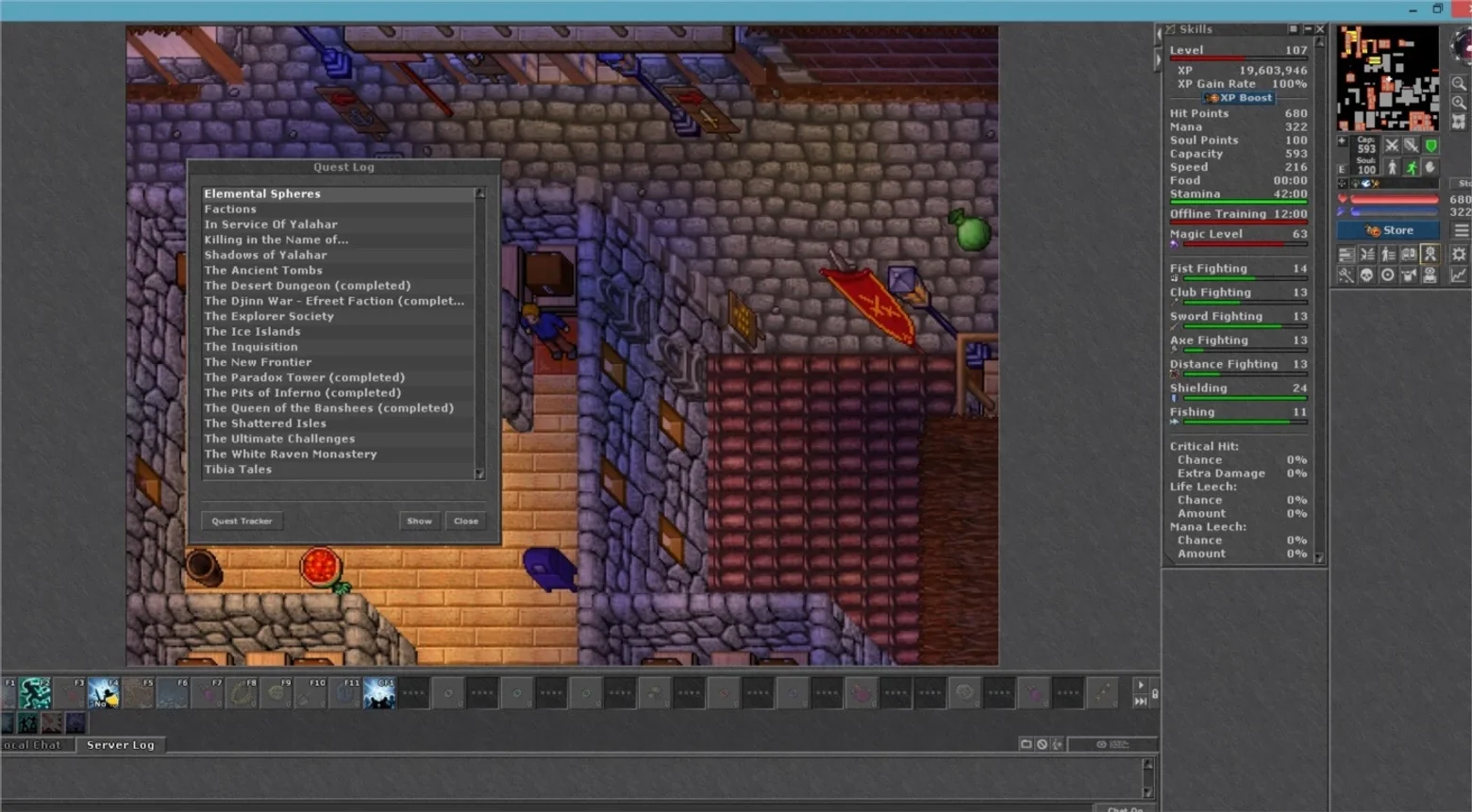This screenshot has width=1472, height=812.
Task: Click the single arrow at the action bar end
Action: coord(1141,686)
